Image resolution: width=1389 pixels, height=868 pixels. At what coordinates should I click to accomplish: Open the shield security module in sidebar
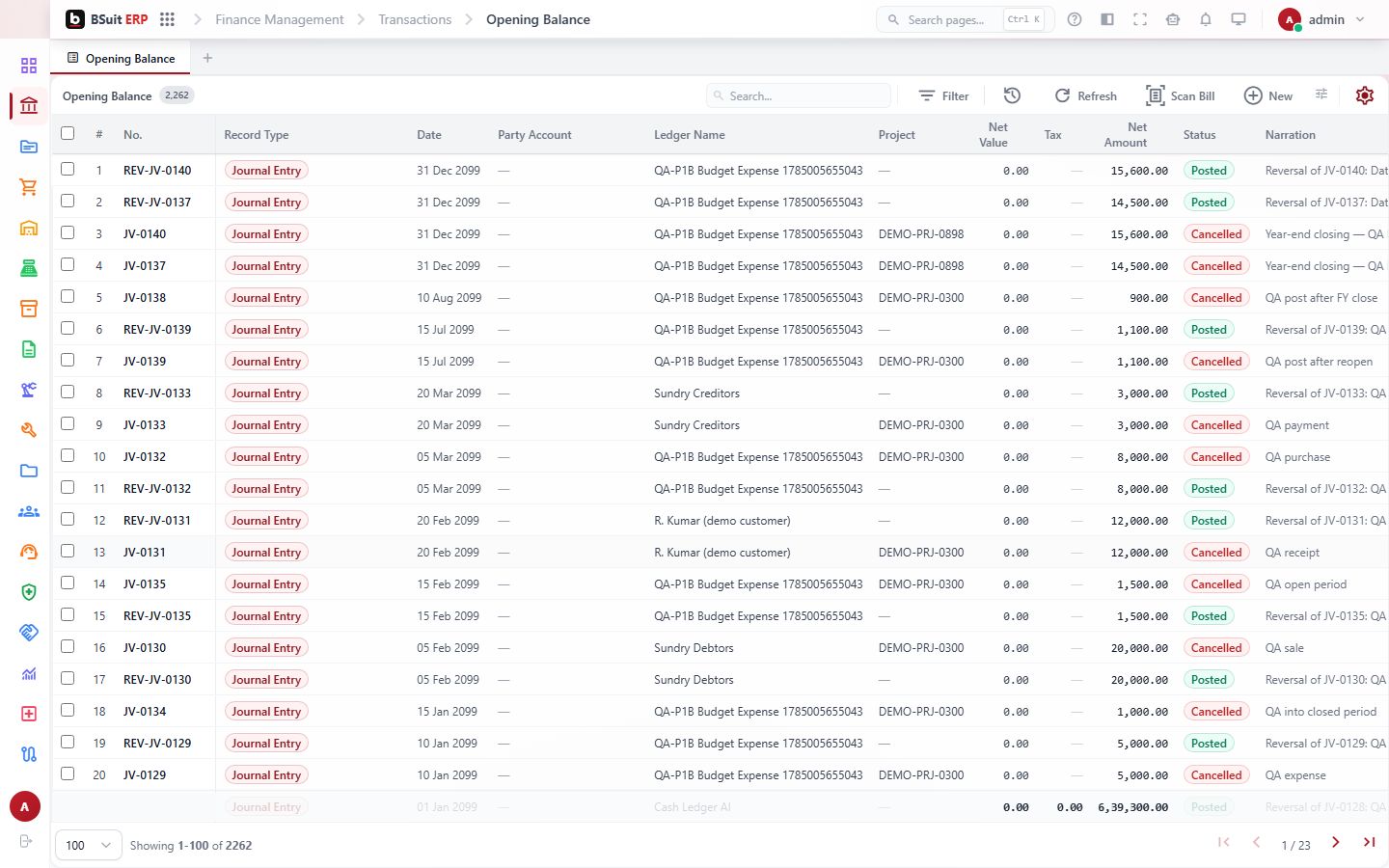29,592
